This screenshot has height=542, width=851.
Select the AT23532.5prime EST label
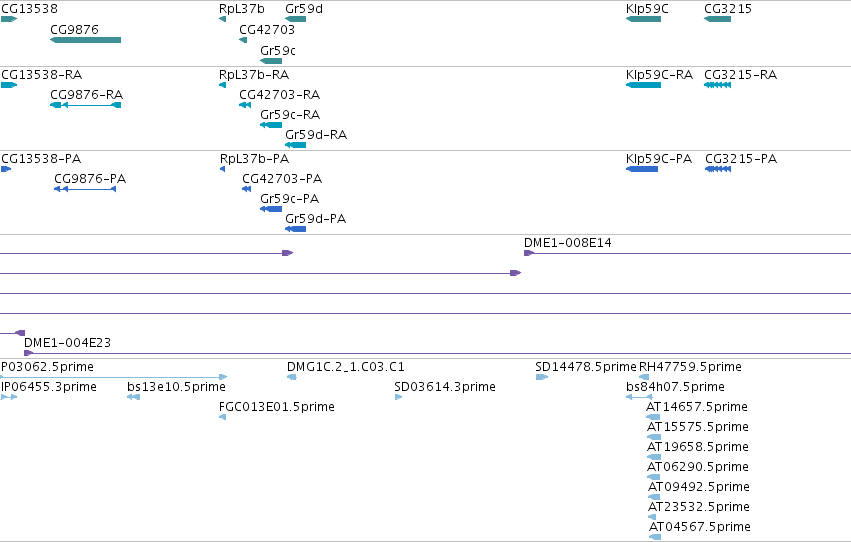(x=699, y=507)
